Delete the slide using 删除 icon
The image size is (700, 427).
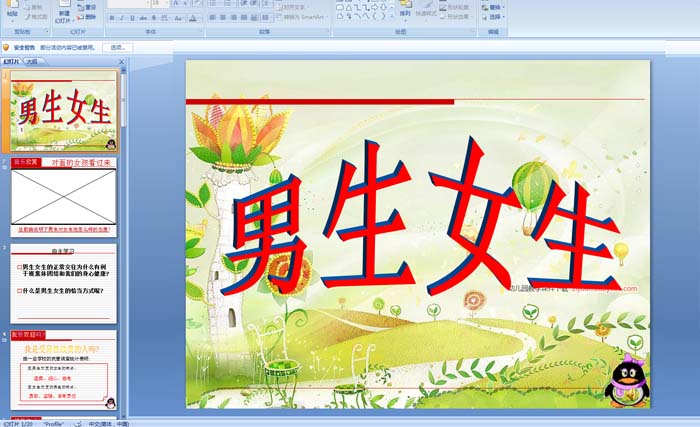pos(87,17)
